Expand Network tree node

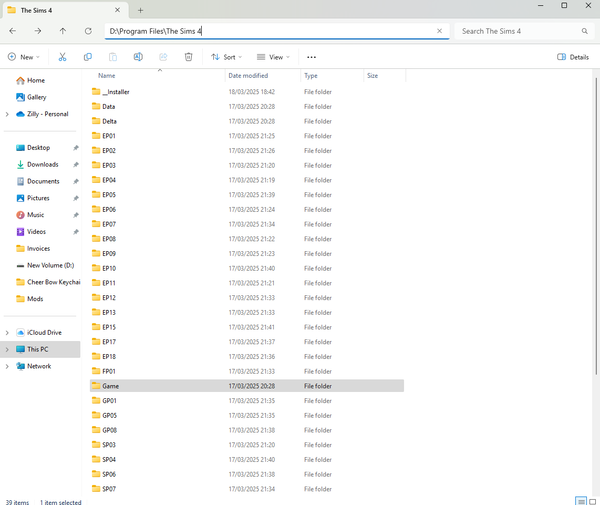click(x=7, y=366)
